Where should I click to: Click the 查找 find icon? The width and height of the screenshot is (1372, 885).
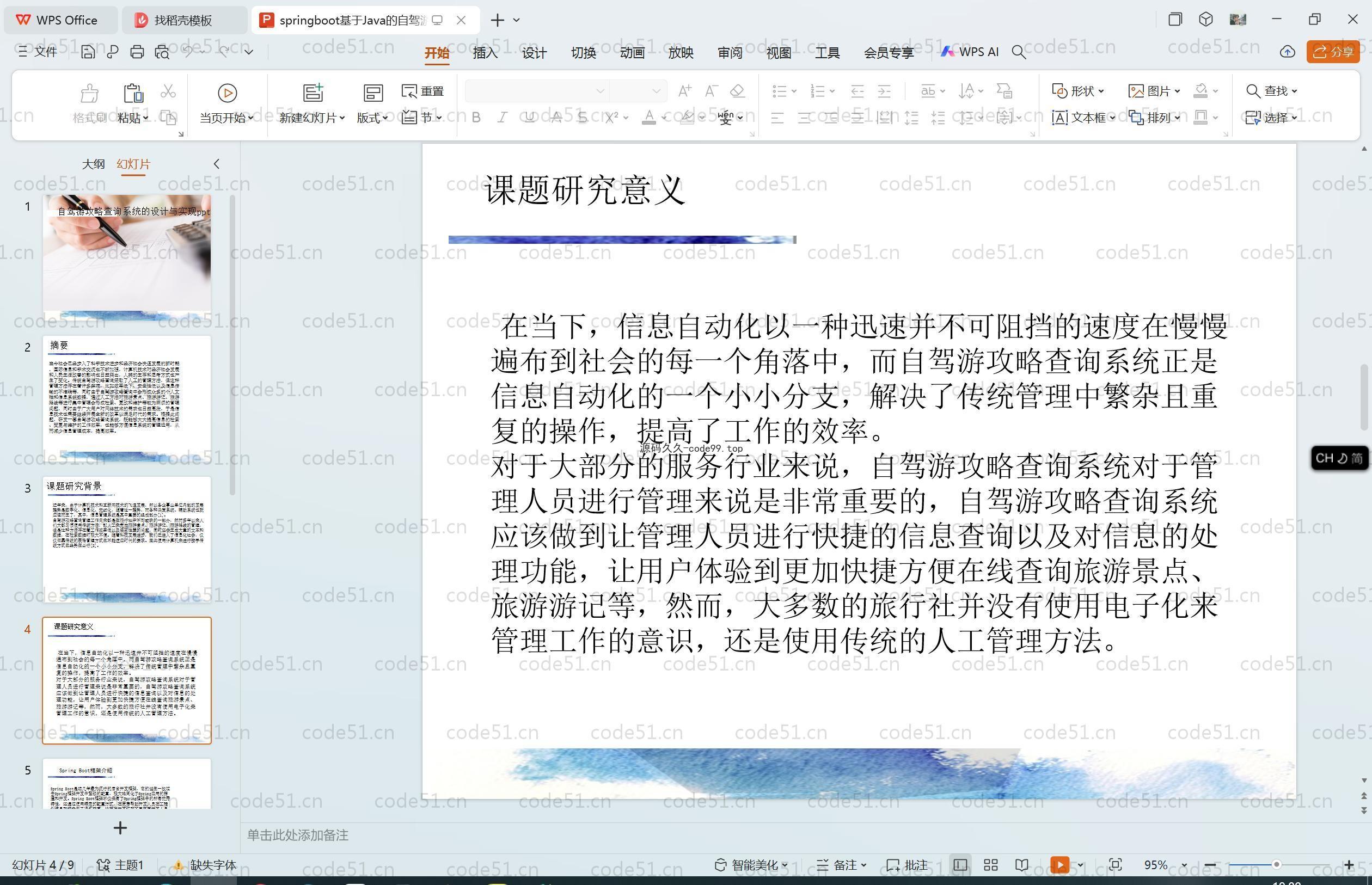click(x=1254, y=91)
